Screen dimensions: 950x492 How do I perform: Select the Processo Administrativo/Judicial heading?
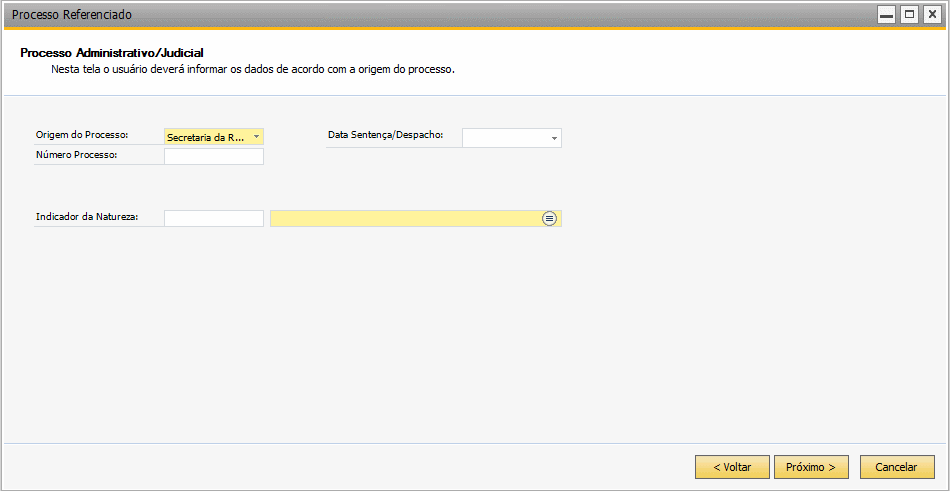tap(111, 53)
